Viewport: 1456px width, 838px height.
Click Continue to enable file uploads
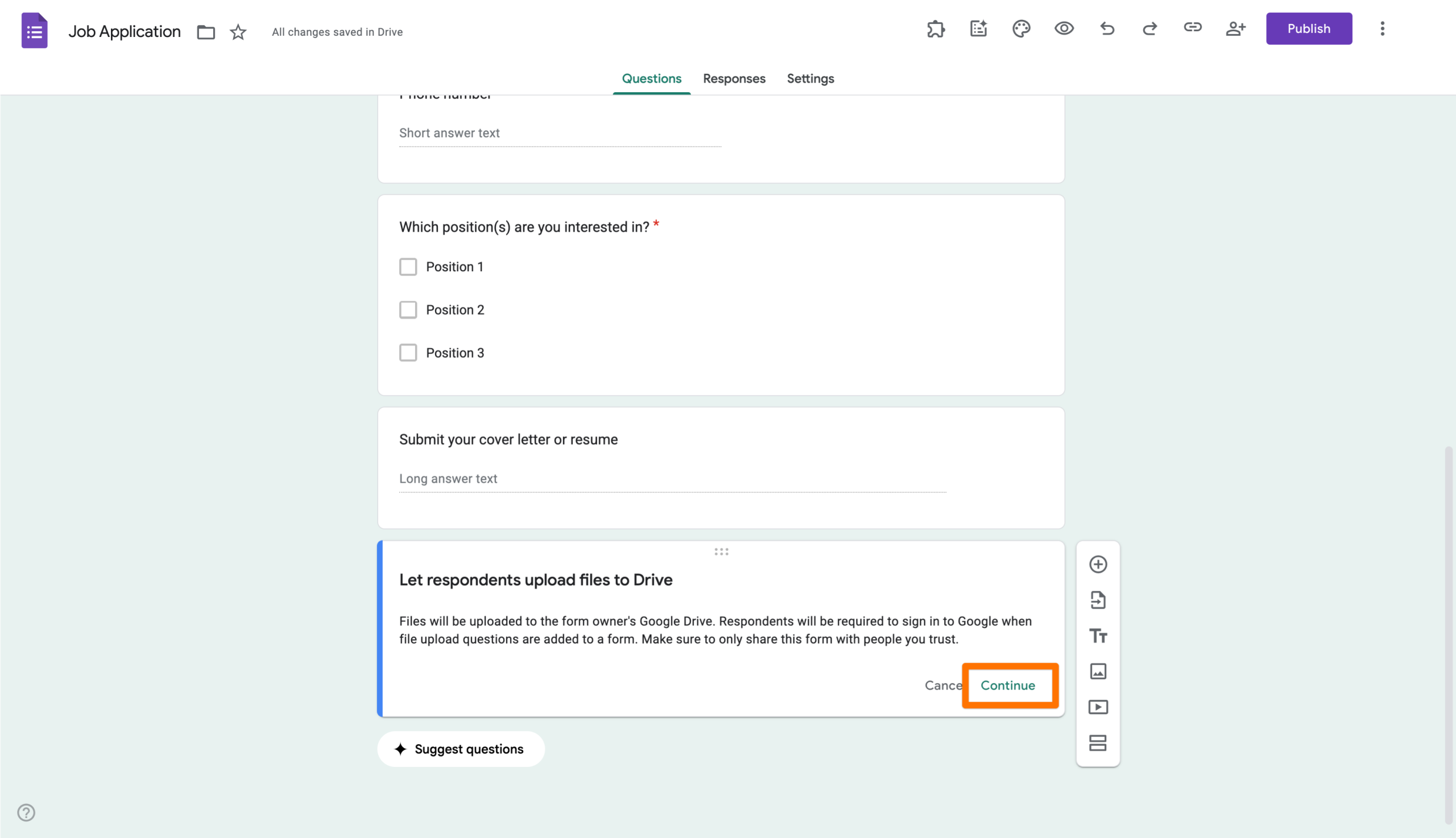1007,685
